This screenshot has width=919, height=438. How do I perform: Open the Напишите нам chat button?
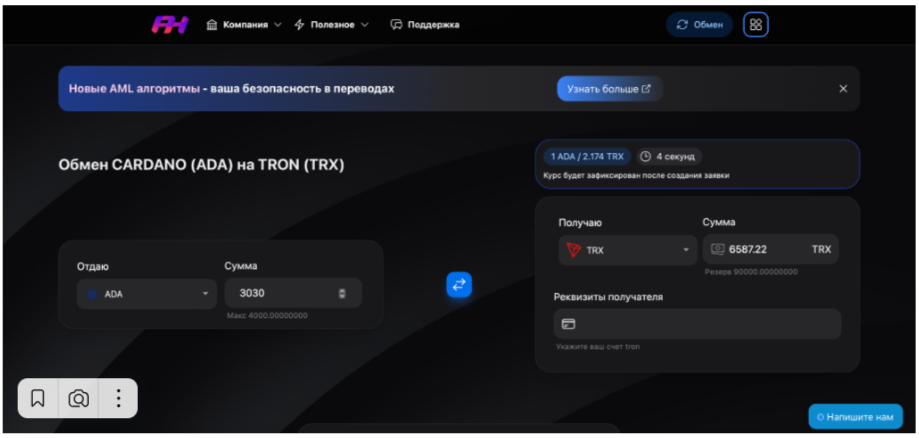856,417
